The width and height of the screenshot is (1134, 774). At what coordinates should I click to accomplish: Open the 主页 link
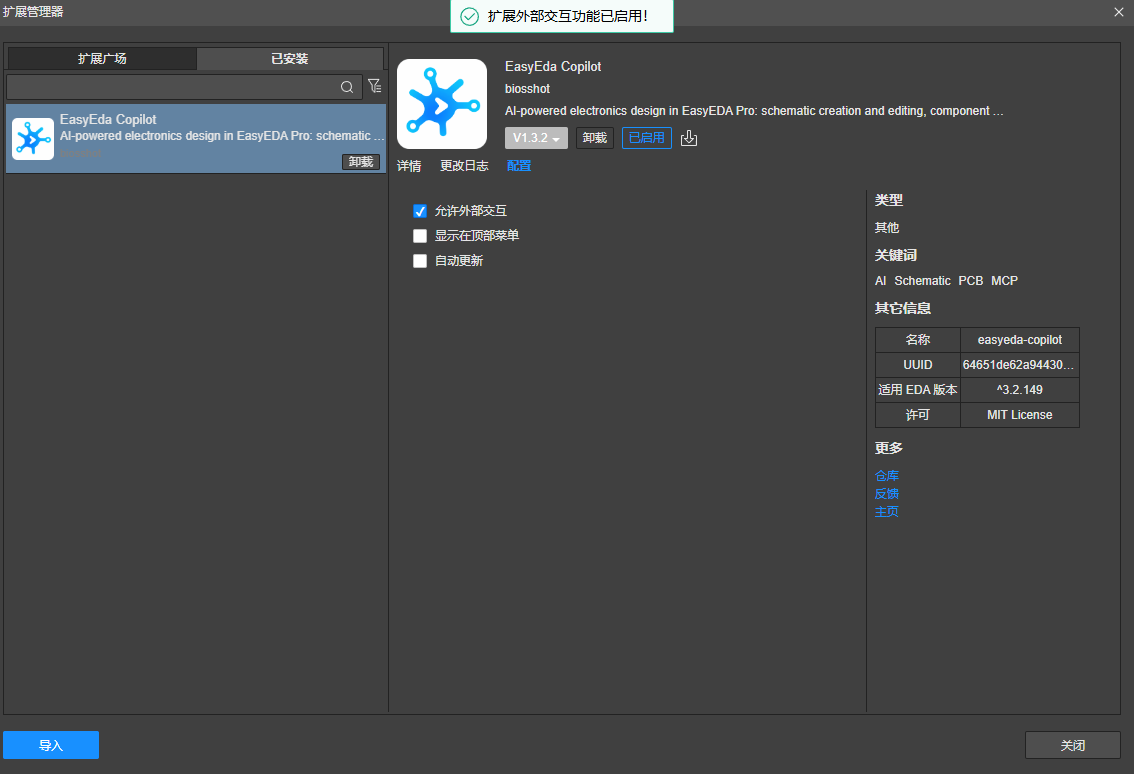pos(887,512)
